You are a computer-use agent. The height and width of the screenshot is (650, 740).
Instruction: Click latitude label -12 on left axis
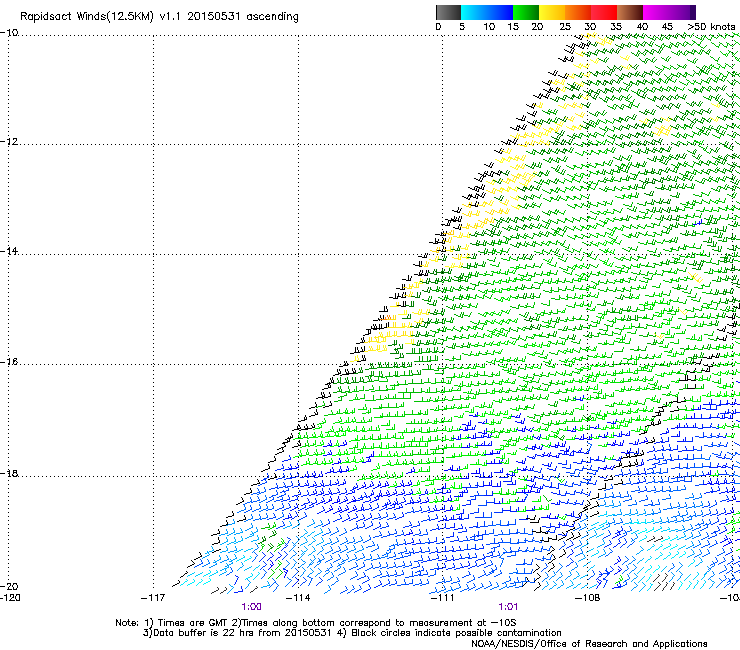[9, 142]
